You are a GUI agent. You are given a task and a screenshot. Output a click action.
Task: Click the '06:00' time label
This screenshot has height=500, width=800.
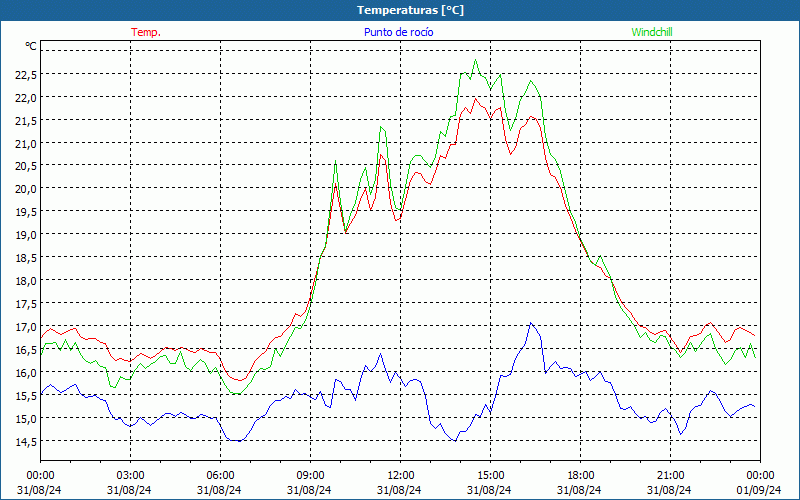click(220, 476)
